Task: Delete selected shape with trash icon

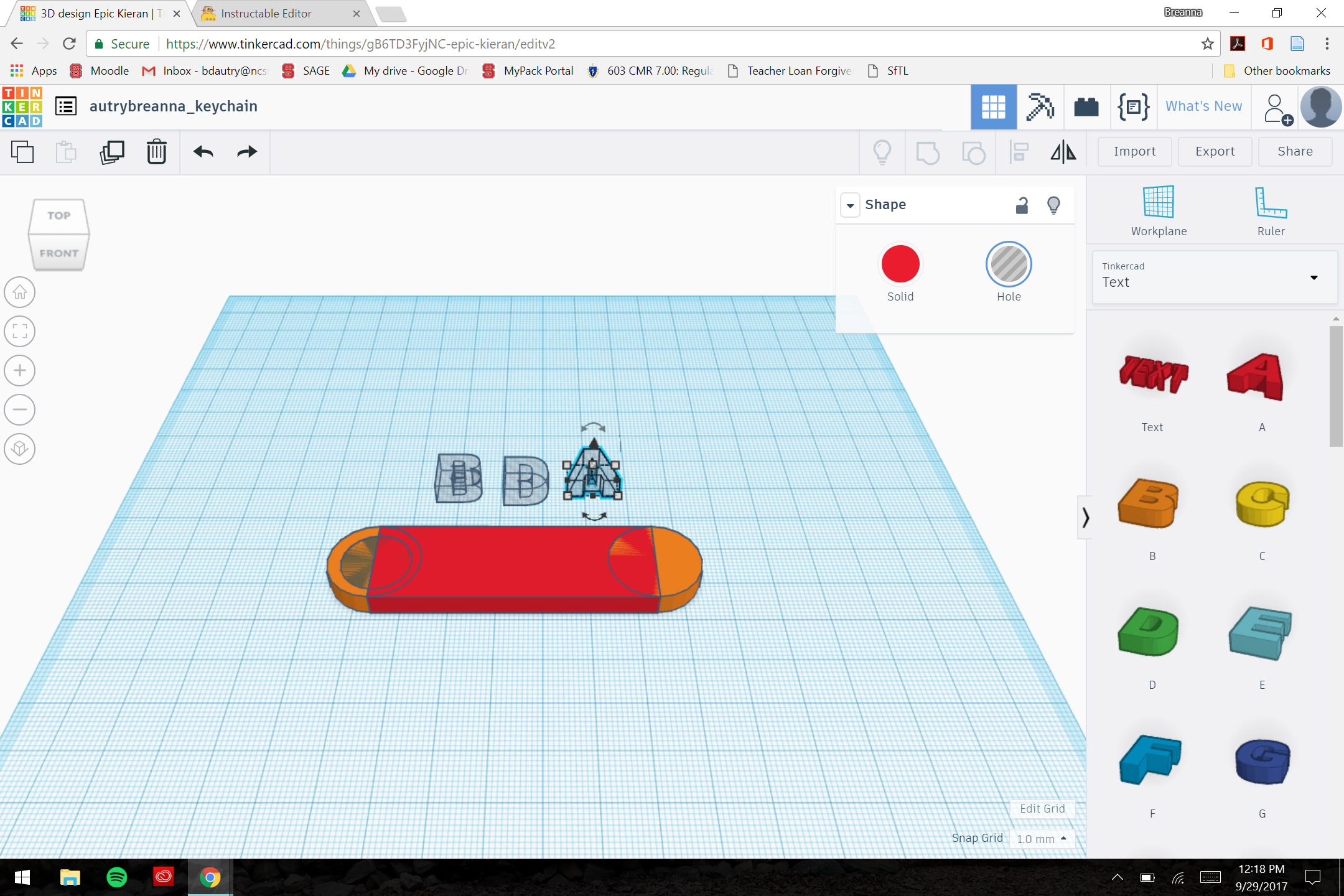Action: [x=157, y=152]
